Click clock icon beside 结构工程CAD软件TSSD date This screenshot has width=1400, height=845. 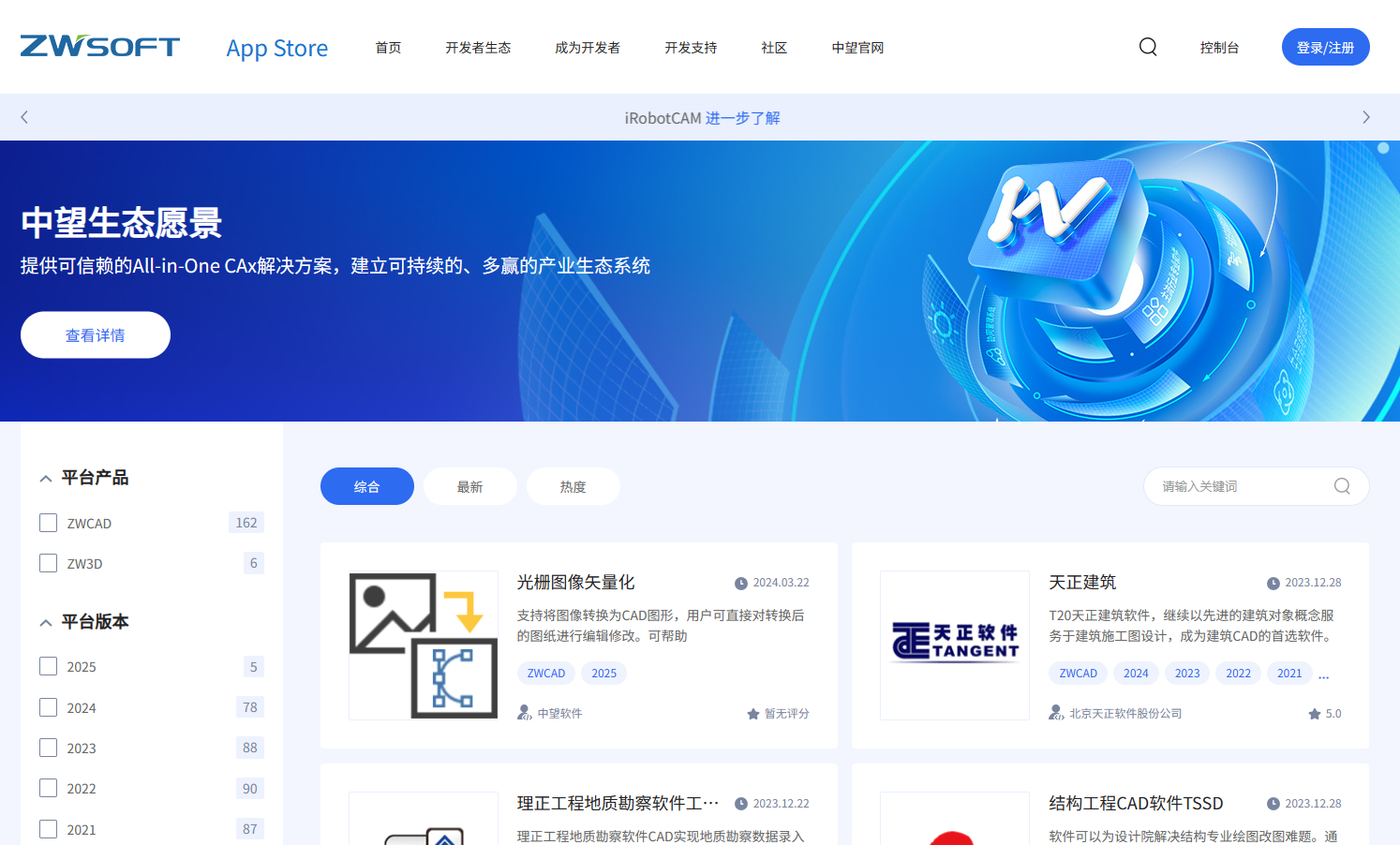pos(1273,805)
